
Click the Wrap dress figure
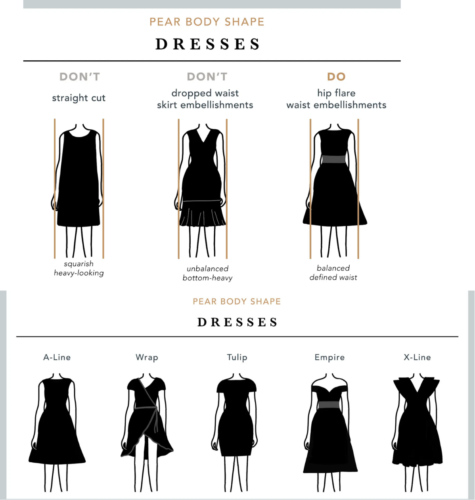click(147, 432)
